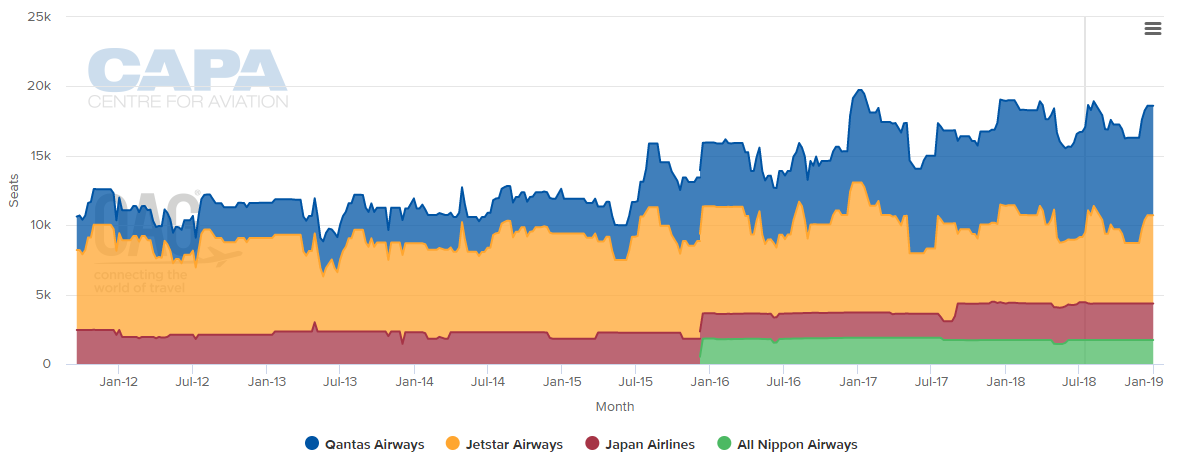Click the Seats axis title
Viewport: 1180px width, 464px height.
tap(14, 191)
